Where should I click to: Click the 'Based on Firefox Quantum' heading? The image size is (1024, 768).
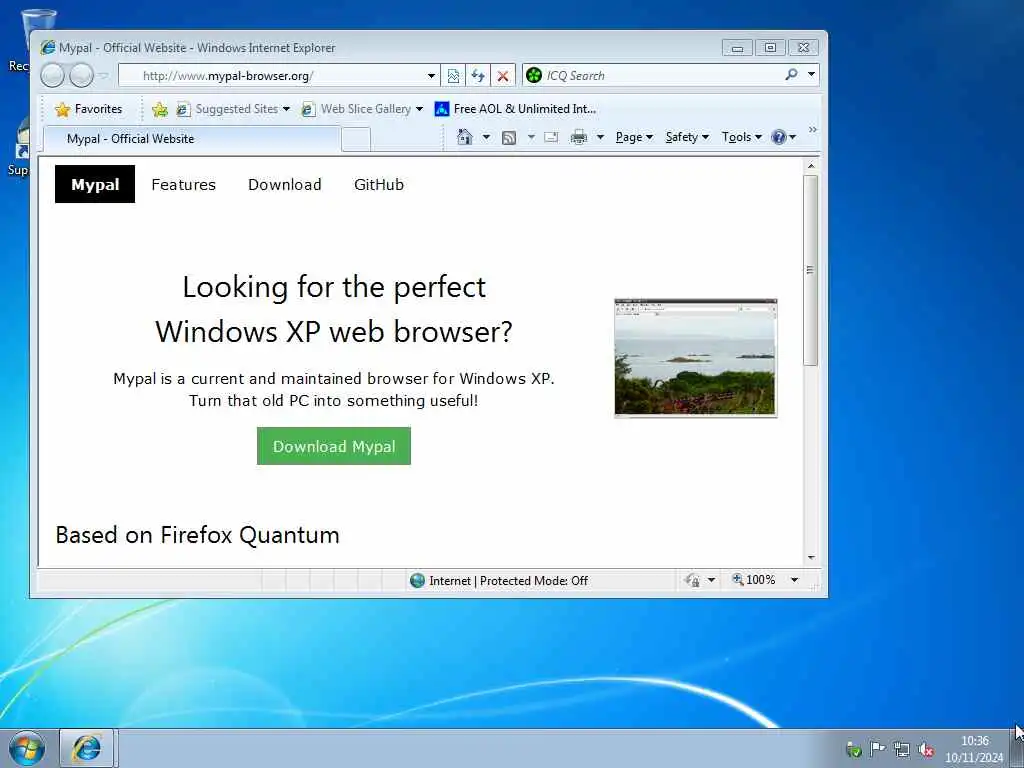click(x=197, y=535)
